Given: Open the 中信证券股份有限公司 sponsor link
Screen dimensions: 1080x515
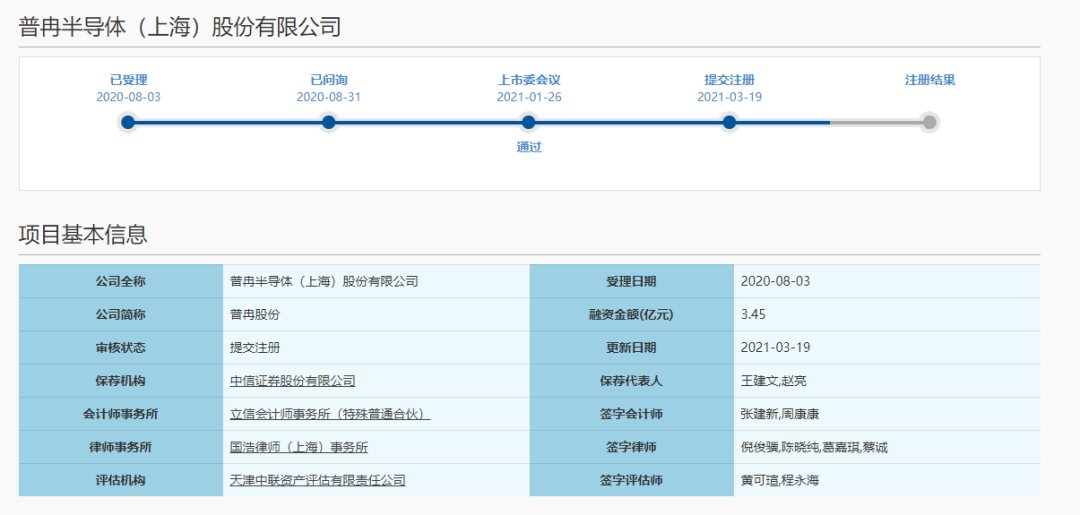Looking at the screenshot, I should click(292, 381).
